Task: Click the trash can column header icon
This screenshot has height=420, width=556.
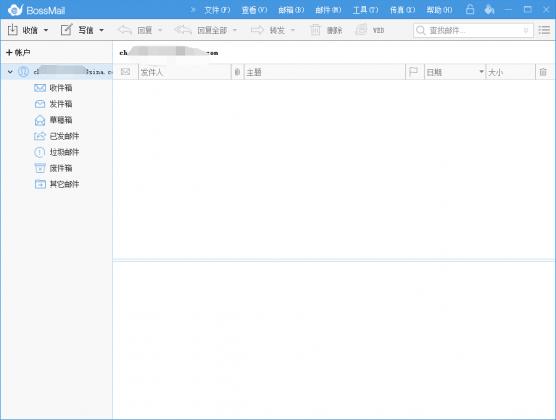Action: pos(543,72)
